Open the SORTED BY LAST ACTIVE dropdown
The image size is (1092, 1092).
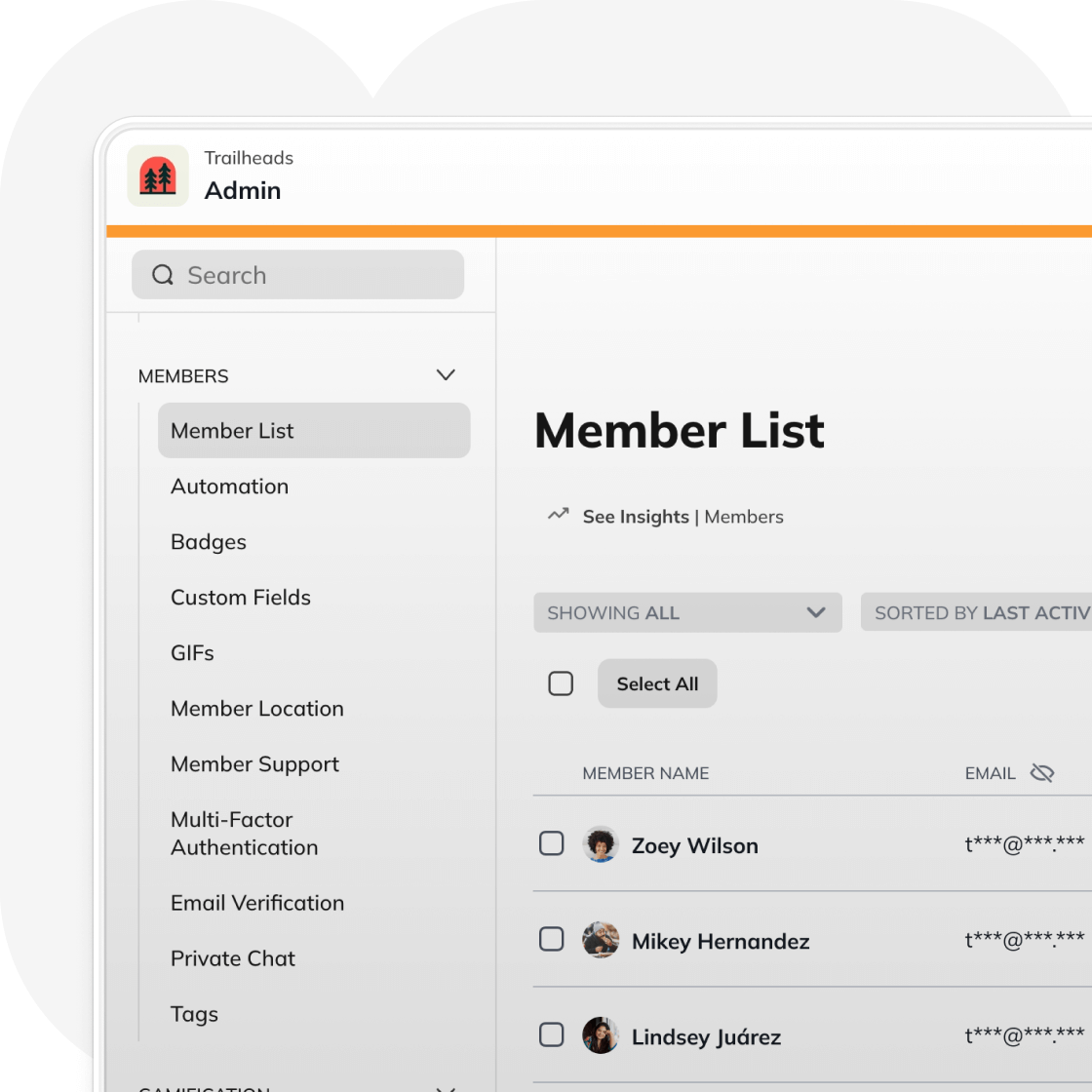point(985,612)
